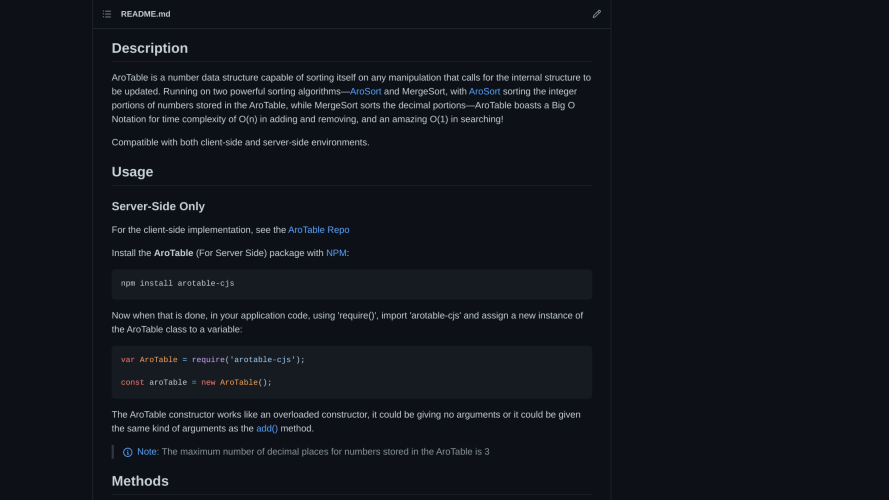Click the pencil edit README icon
The image size is (889, 500).
[596, 14]
